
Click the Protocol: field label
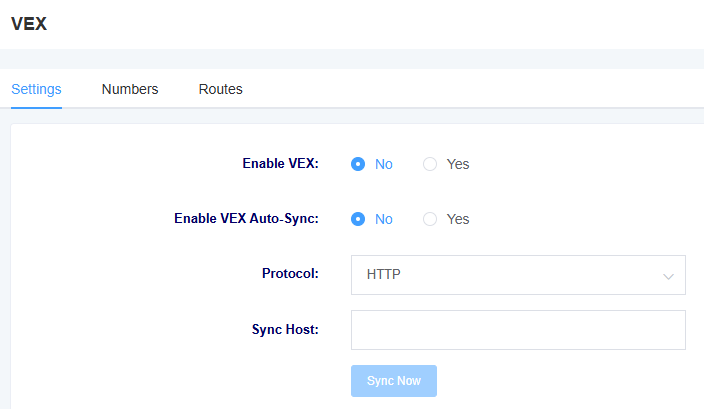[x=290, y=273]
